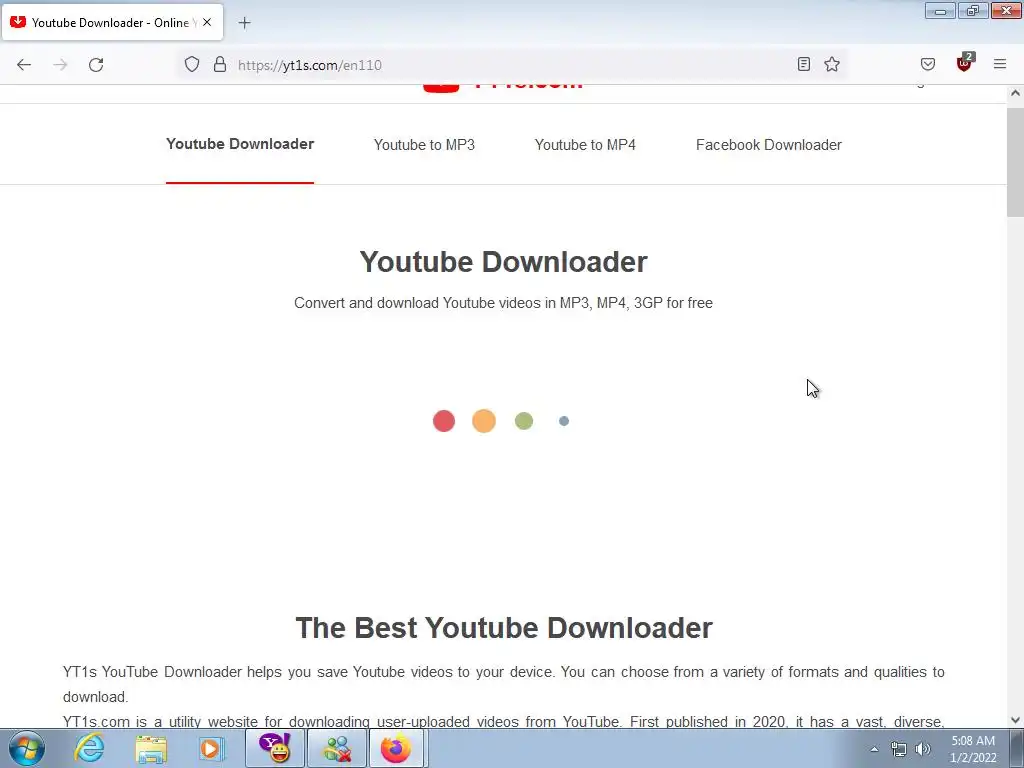Open the Facebook Downloader tab
The height and width of the screenshot is (768, 1024).
(769, 145)
